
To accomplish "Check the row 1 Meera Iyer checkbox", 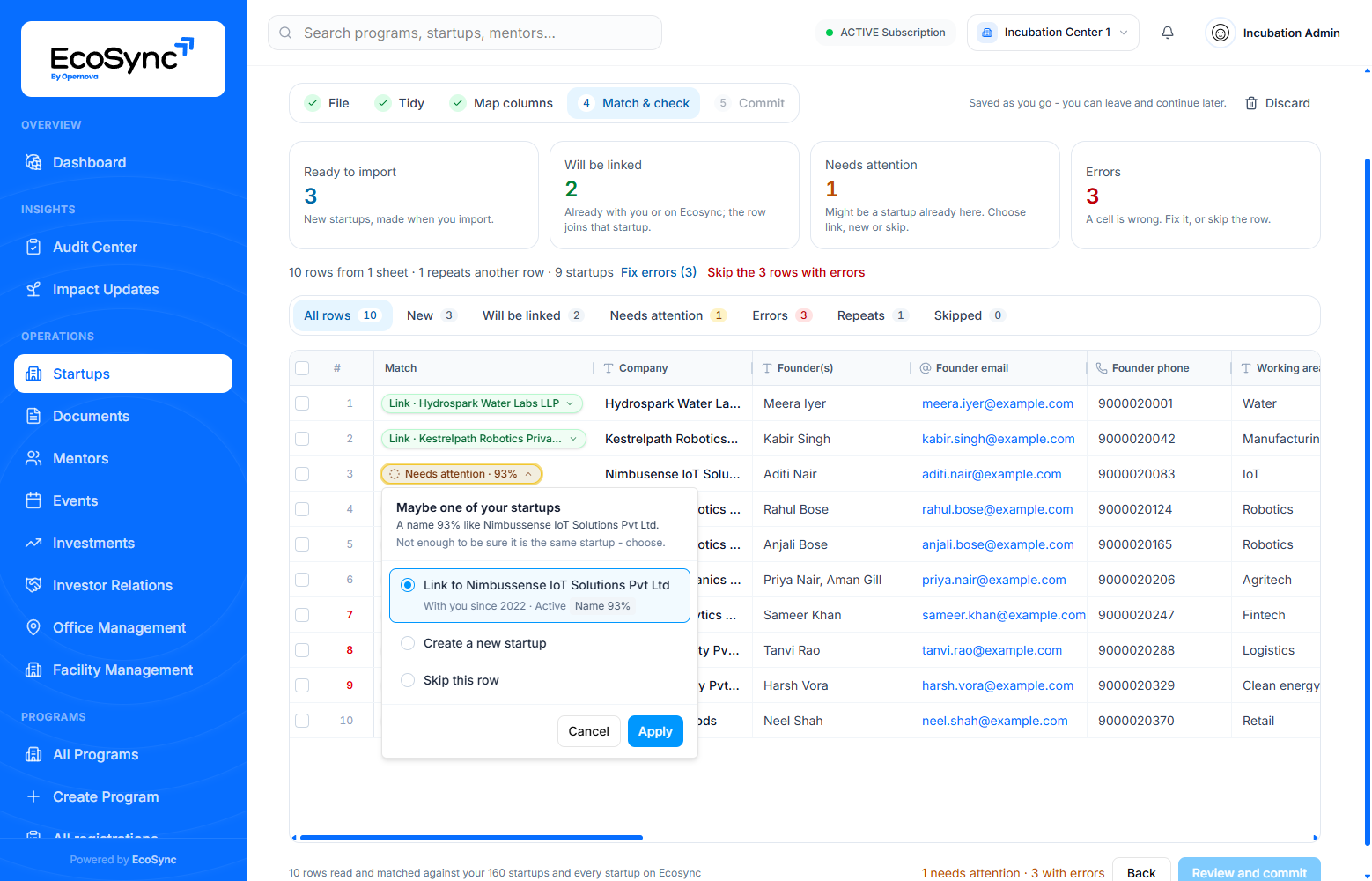I will click(302, 403).
